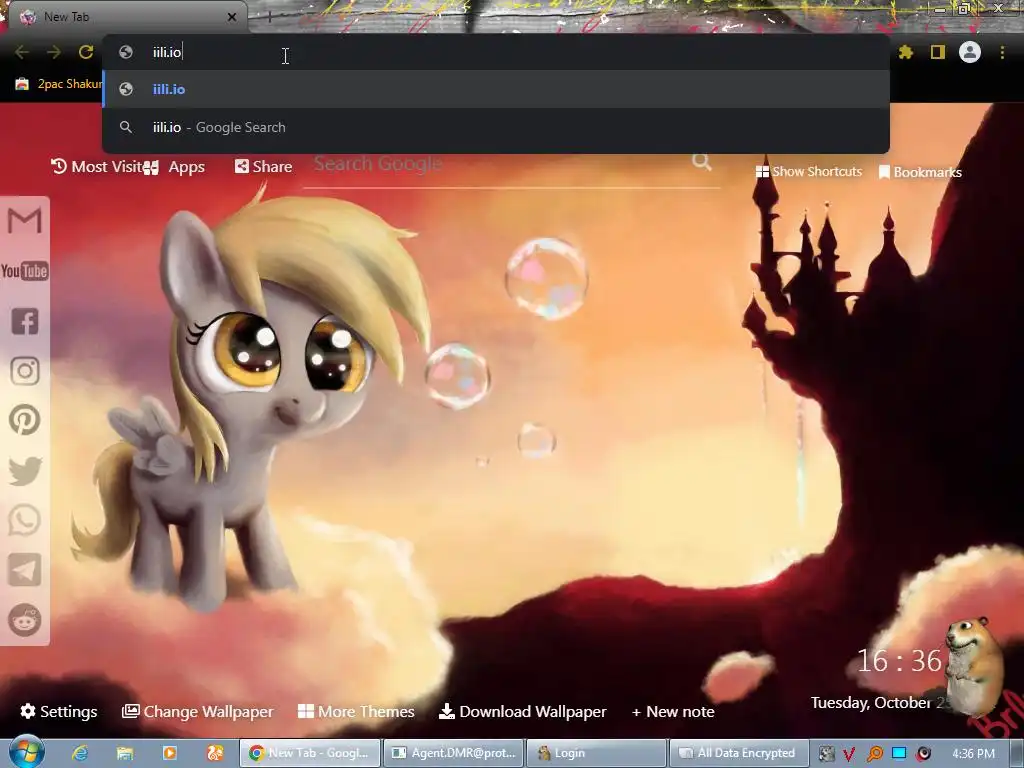Open the 2pac Shakur bookmark
This screenshot has height=768, width=1024.
pyautogui.click(x=59, y=84)
